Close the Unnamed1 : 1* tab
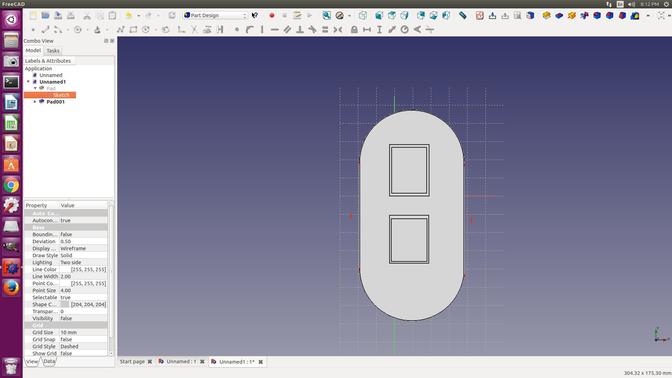This screenshot has width=672, height=378. (261, 362)
